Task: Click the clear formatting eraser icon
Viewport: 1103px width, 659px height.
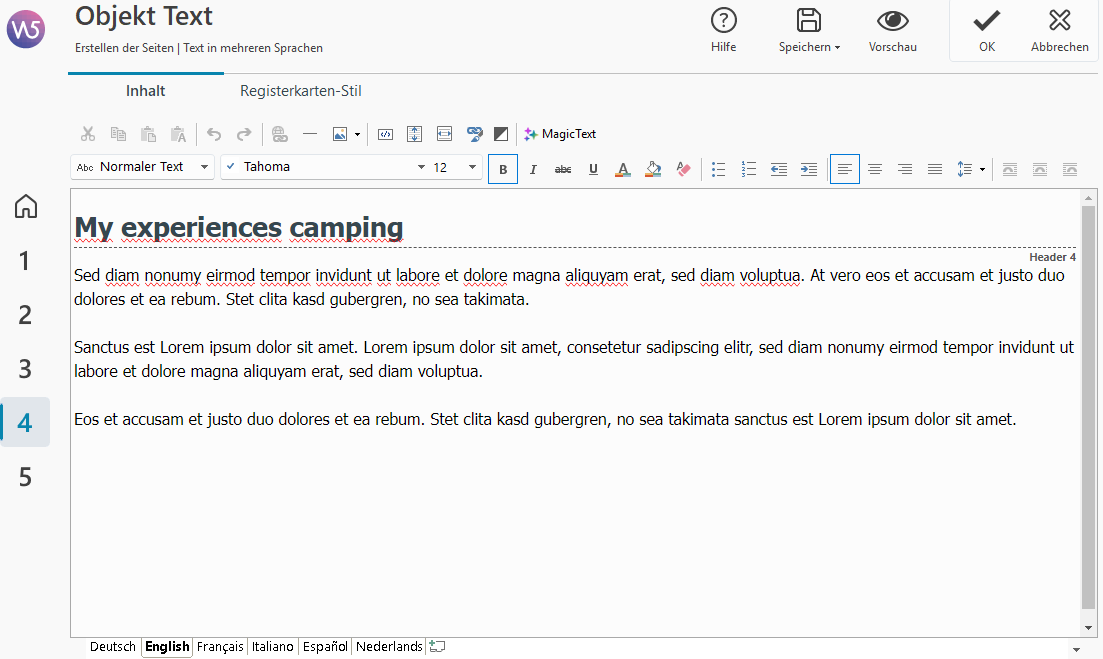Action: tap(683, 169)
